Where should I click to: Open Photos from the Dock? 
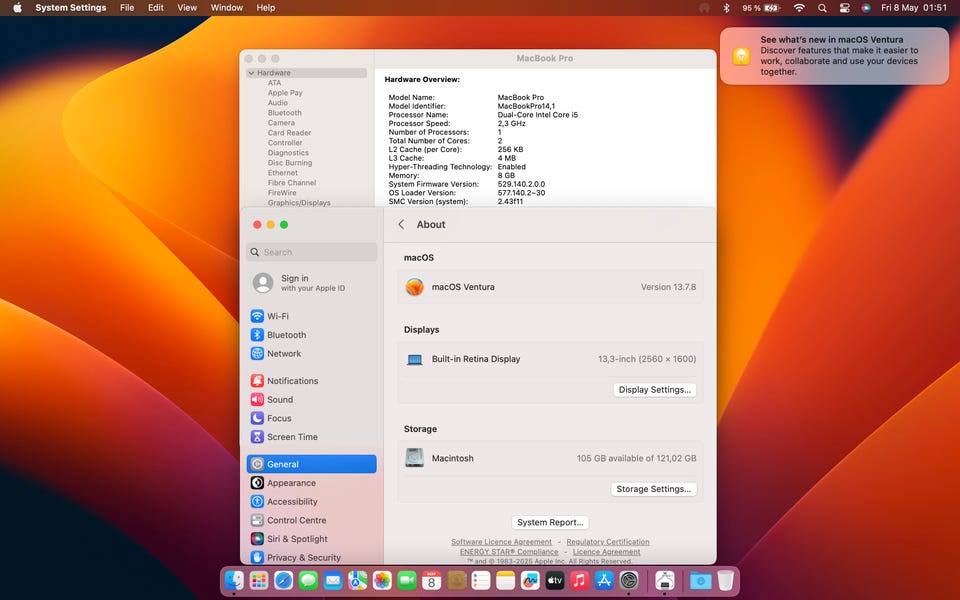click(382, 580)
